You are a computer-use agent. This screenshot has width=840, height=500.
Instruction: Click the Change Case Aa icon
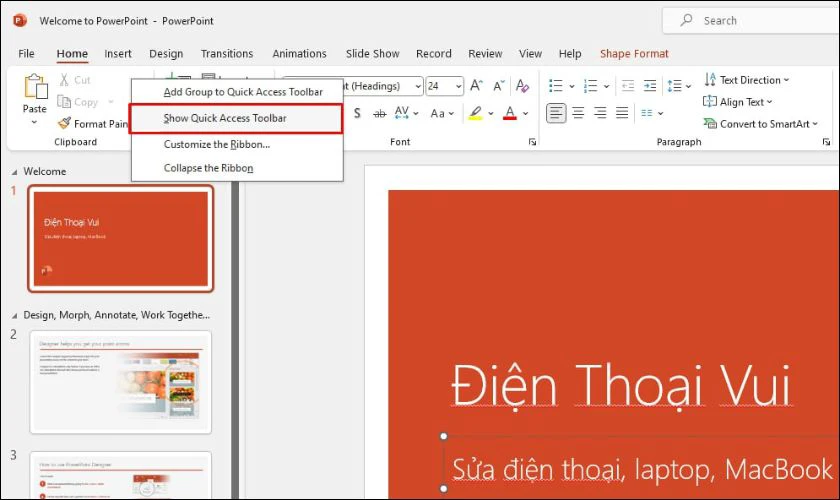438,113
